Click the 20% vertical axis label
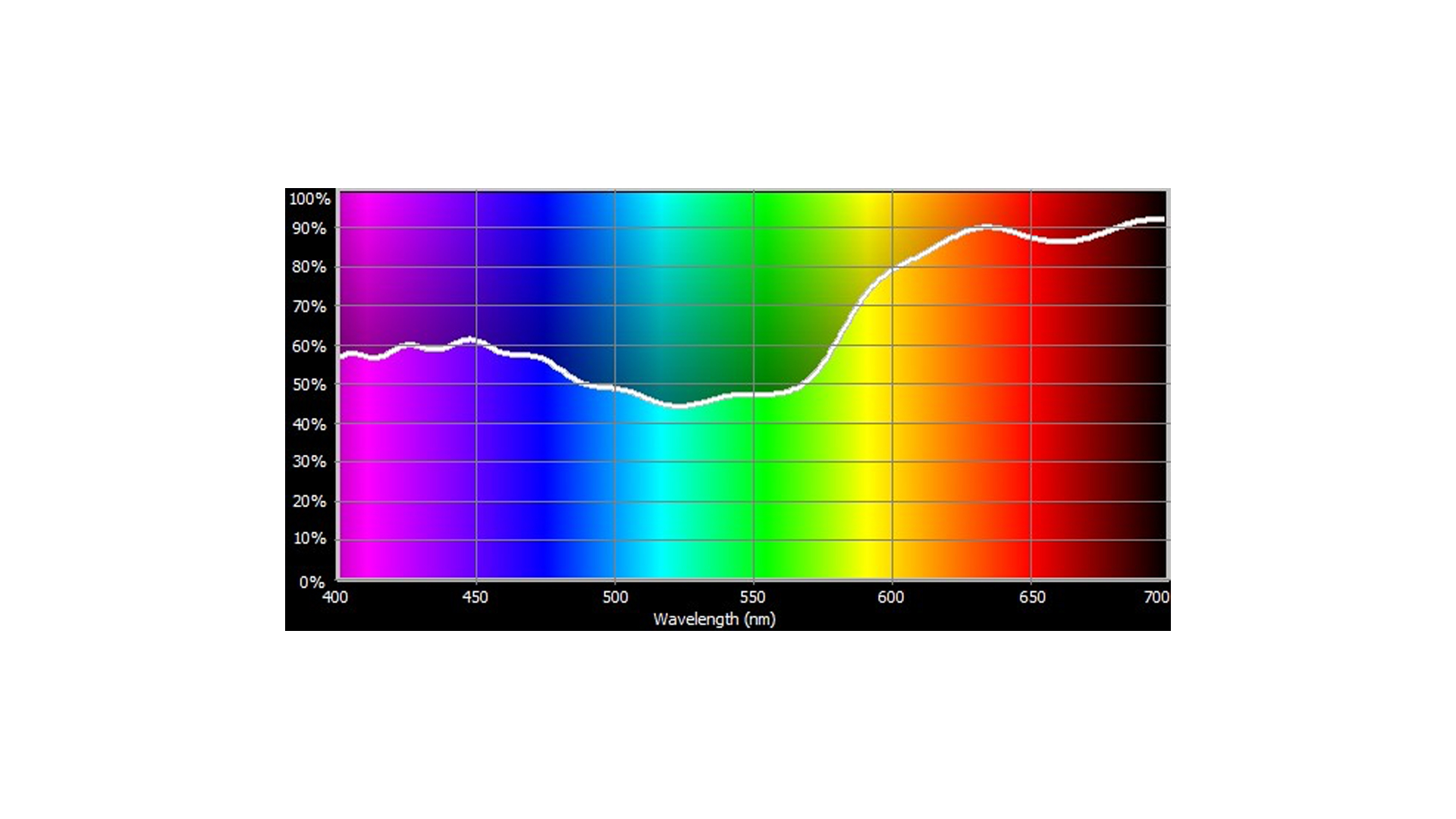1456x819 pixels. click(309, 501)
